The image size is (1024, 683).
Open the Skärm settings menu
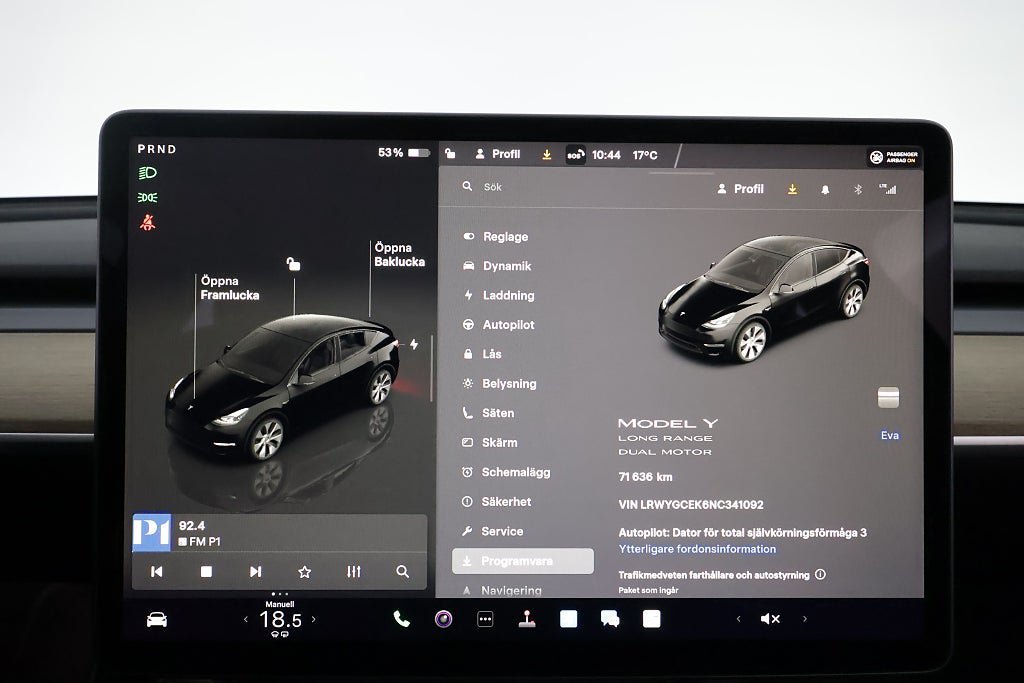490,442
